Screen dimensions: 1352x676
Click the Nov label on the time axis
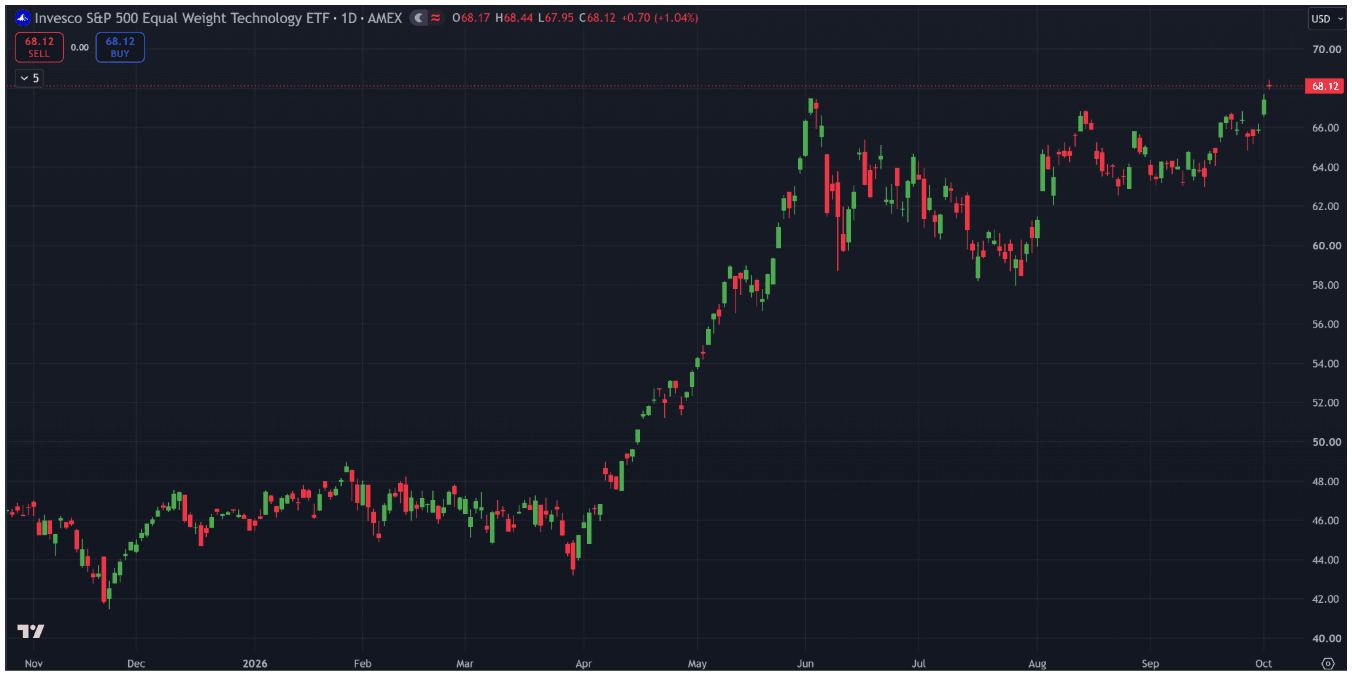pos(34,663)
